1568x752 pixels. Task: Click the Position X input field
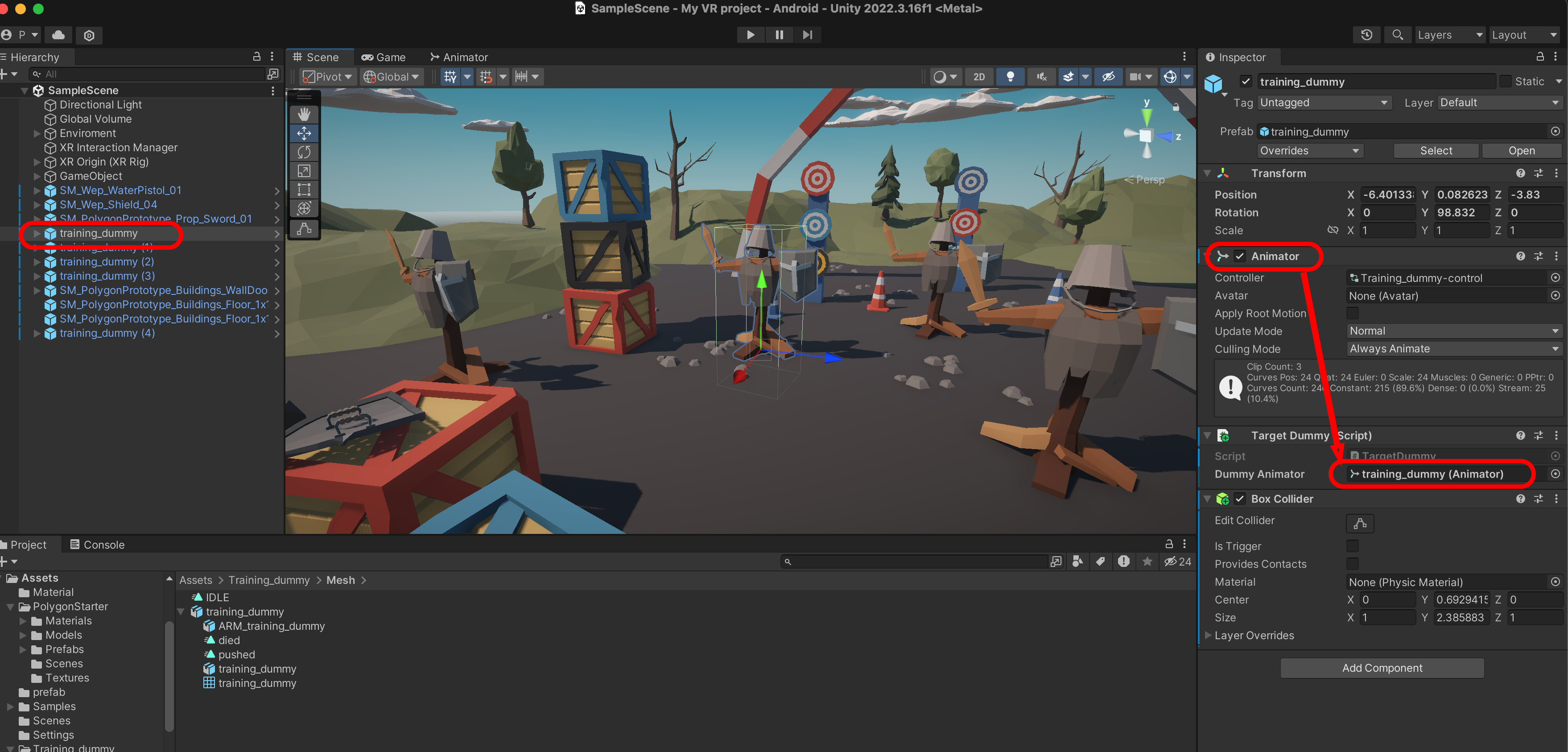(x=1387, y=195)
